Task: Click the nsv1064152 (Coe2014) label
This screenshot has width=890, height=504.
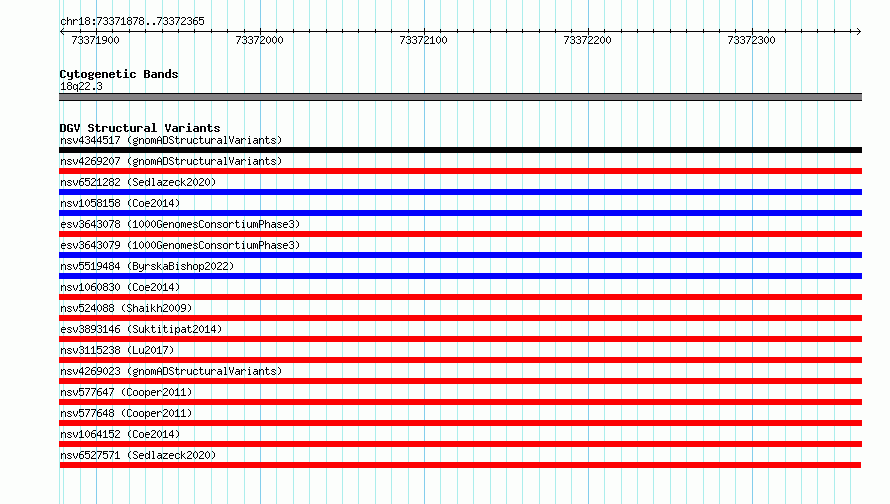Action: click(x=120, y=434)
